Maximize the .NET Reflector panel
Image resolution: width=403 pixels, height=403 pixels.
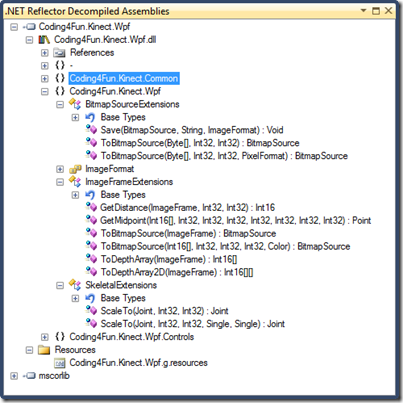point(376,11)
